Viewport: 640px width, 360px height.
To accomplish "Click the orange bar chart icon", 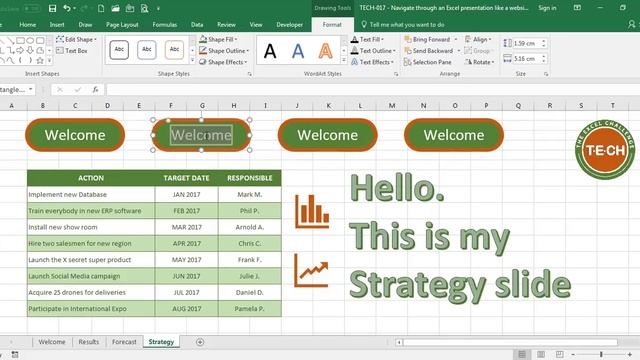I will click(312, 211).
